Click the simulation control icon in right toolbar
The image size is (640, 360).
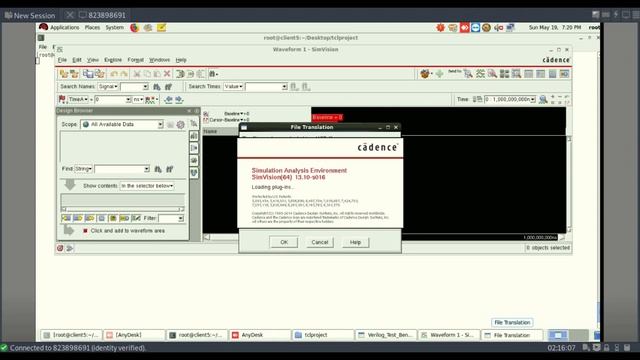[425, 74]
